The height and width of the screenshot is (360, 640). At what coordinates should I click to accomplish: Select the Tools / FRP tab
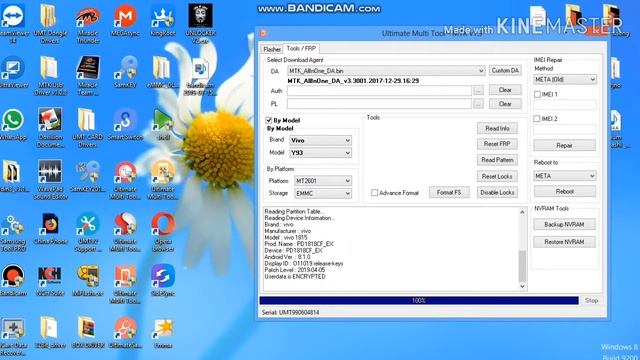point(301,48)
